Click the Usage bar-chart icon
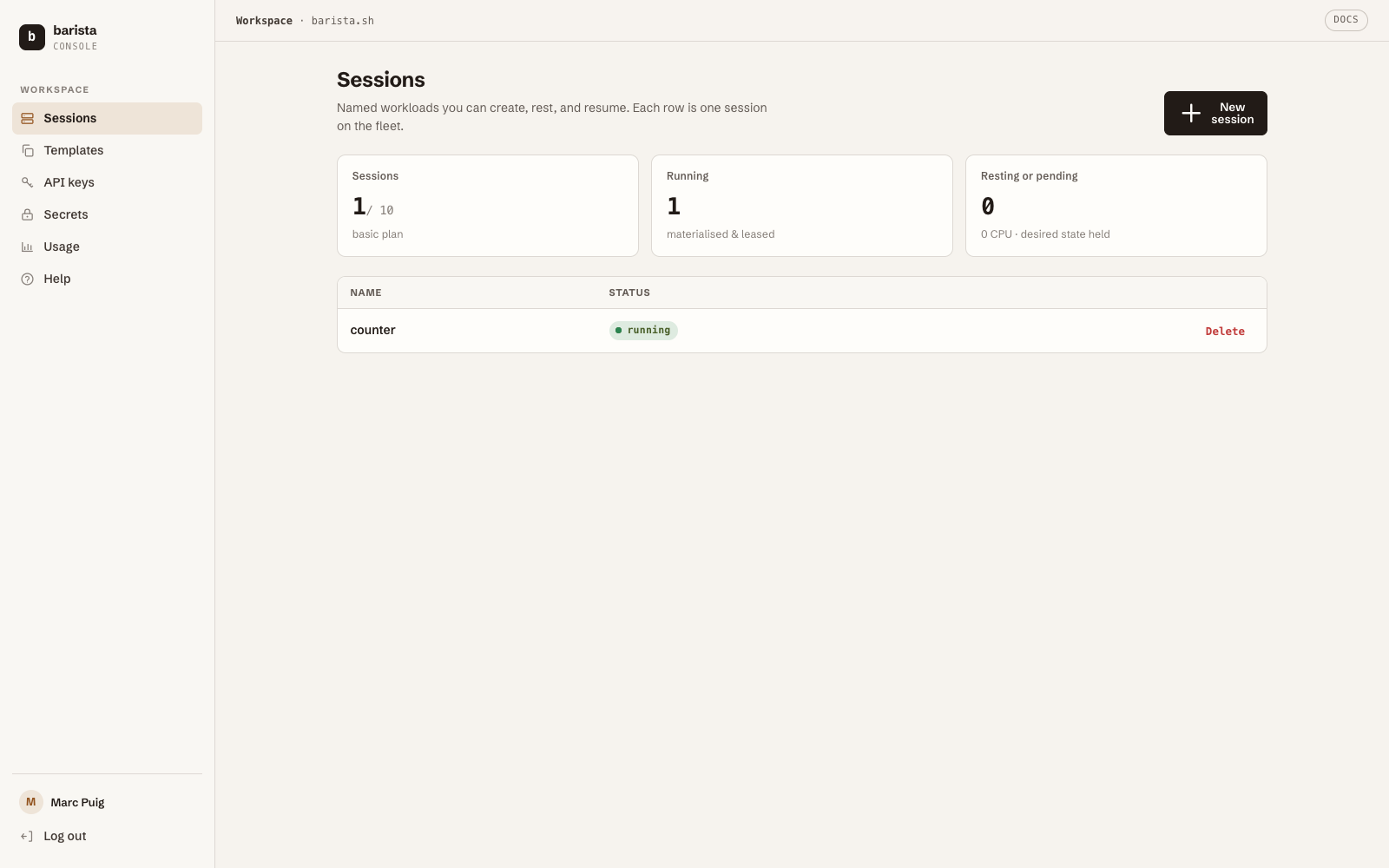This screenshot has width=1389, height=868. [27, 247]
